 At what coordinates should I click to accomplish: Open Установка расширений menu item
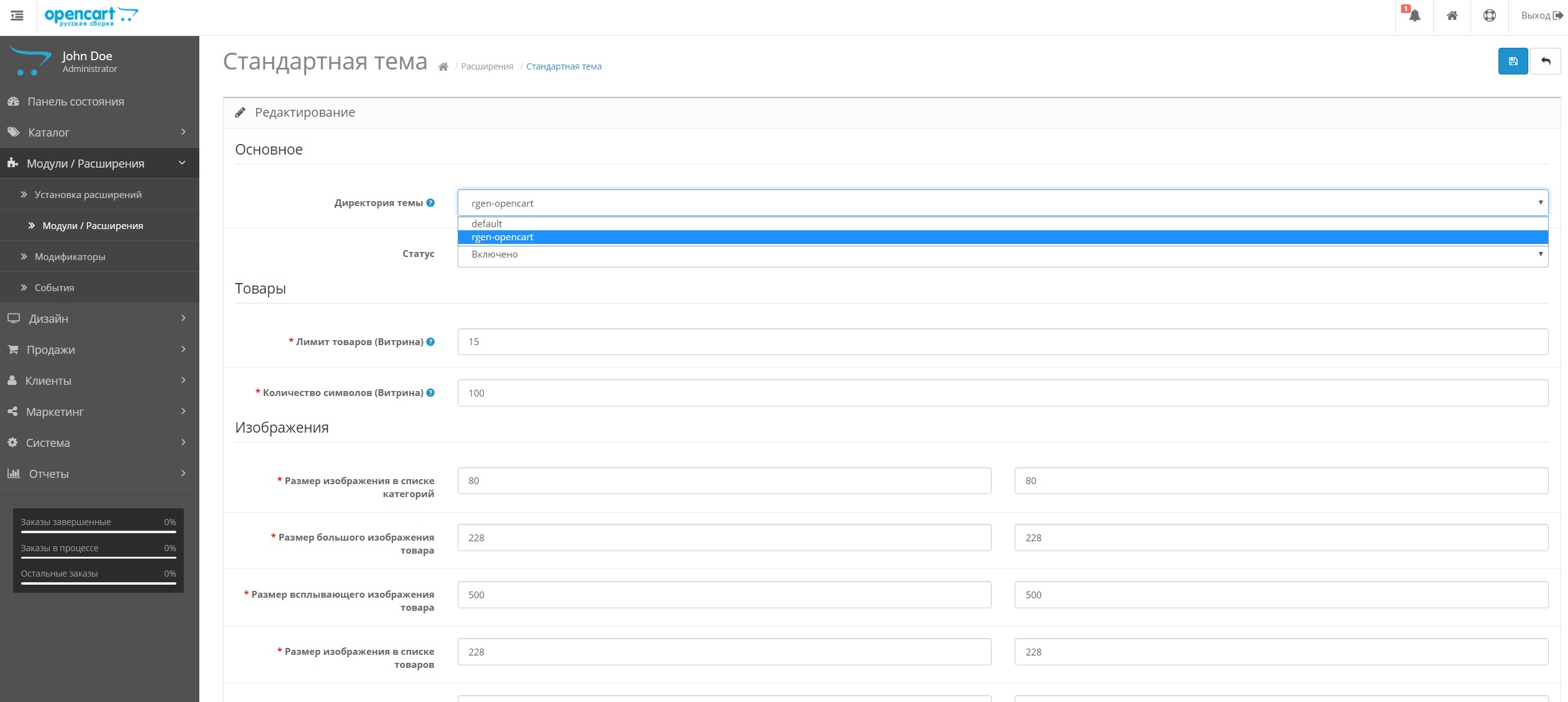(88, 194)
